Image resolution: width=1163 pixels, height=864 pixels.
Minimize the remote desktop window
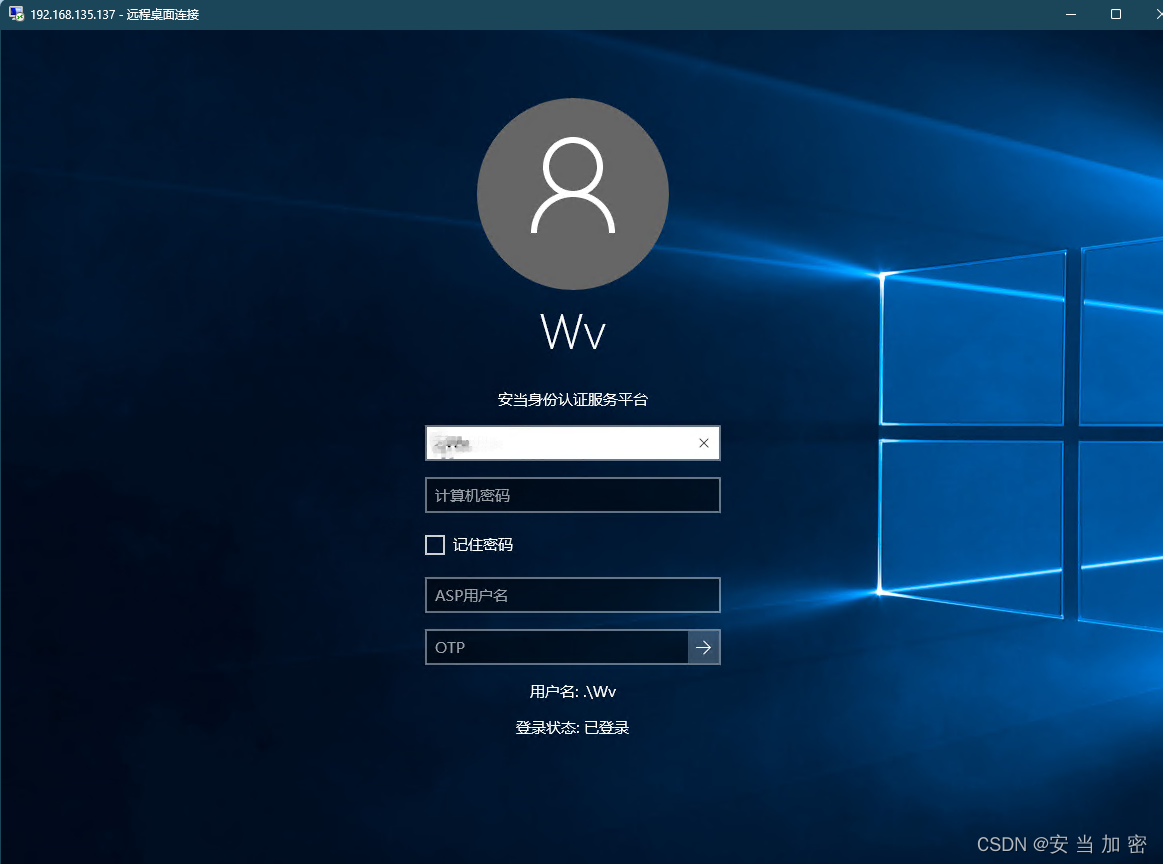(1071, 14)
